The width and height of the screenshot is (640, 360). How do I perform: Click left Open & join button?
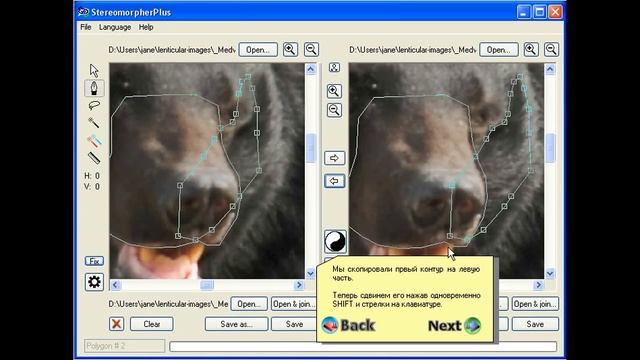pos(294,304)
